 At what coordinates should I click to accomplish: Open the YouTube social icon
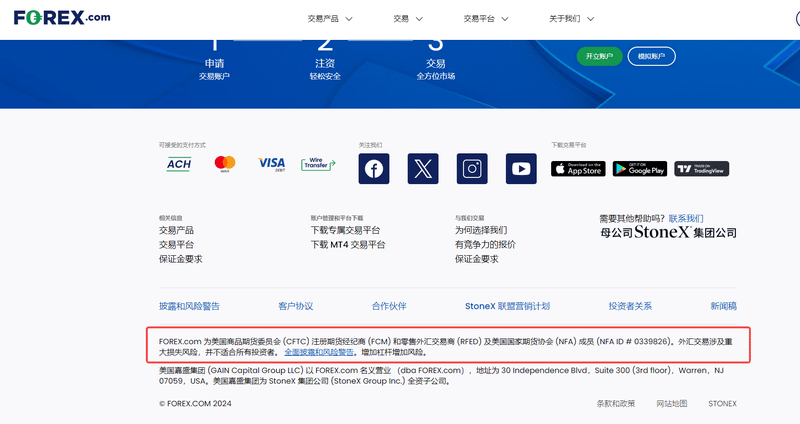pos(521,168)
